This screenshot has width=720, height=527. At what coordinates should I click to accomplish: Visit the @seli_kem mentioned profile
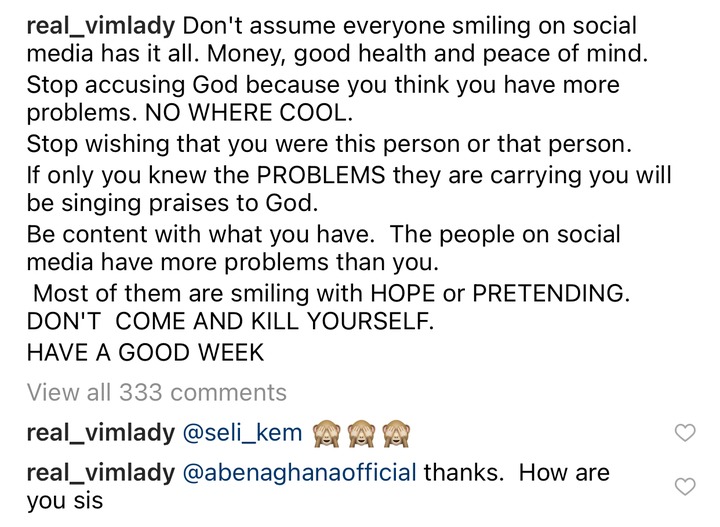point(242,433)
